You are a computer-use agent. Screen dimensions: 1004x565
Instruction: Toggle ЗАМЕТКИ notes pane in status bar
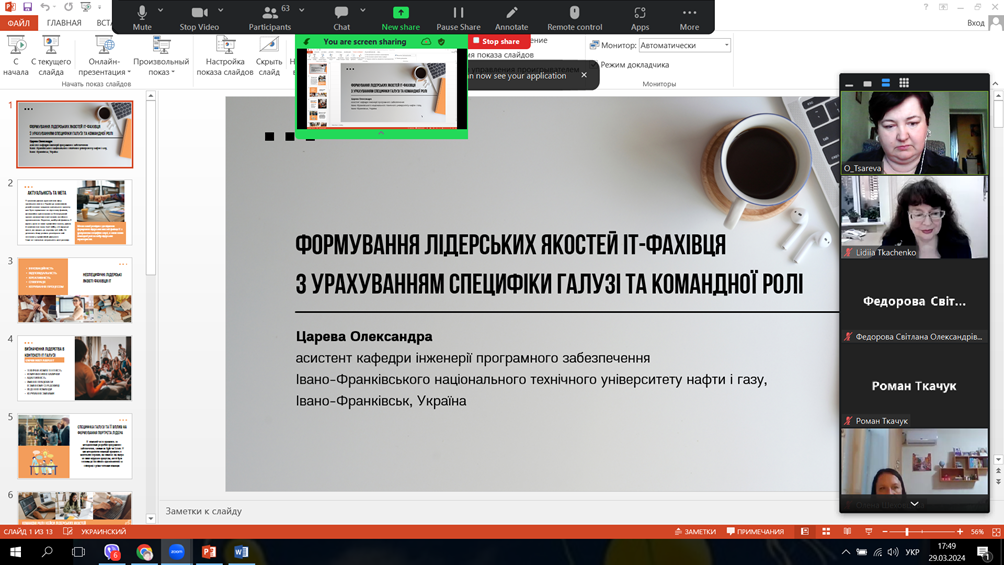(x=694, y=532)
